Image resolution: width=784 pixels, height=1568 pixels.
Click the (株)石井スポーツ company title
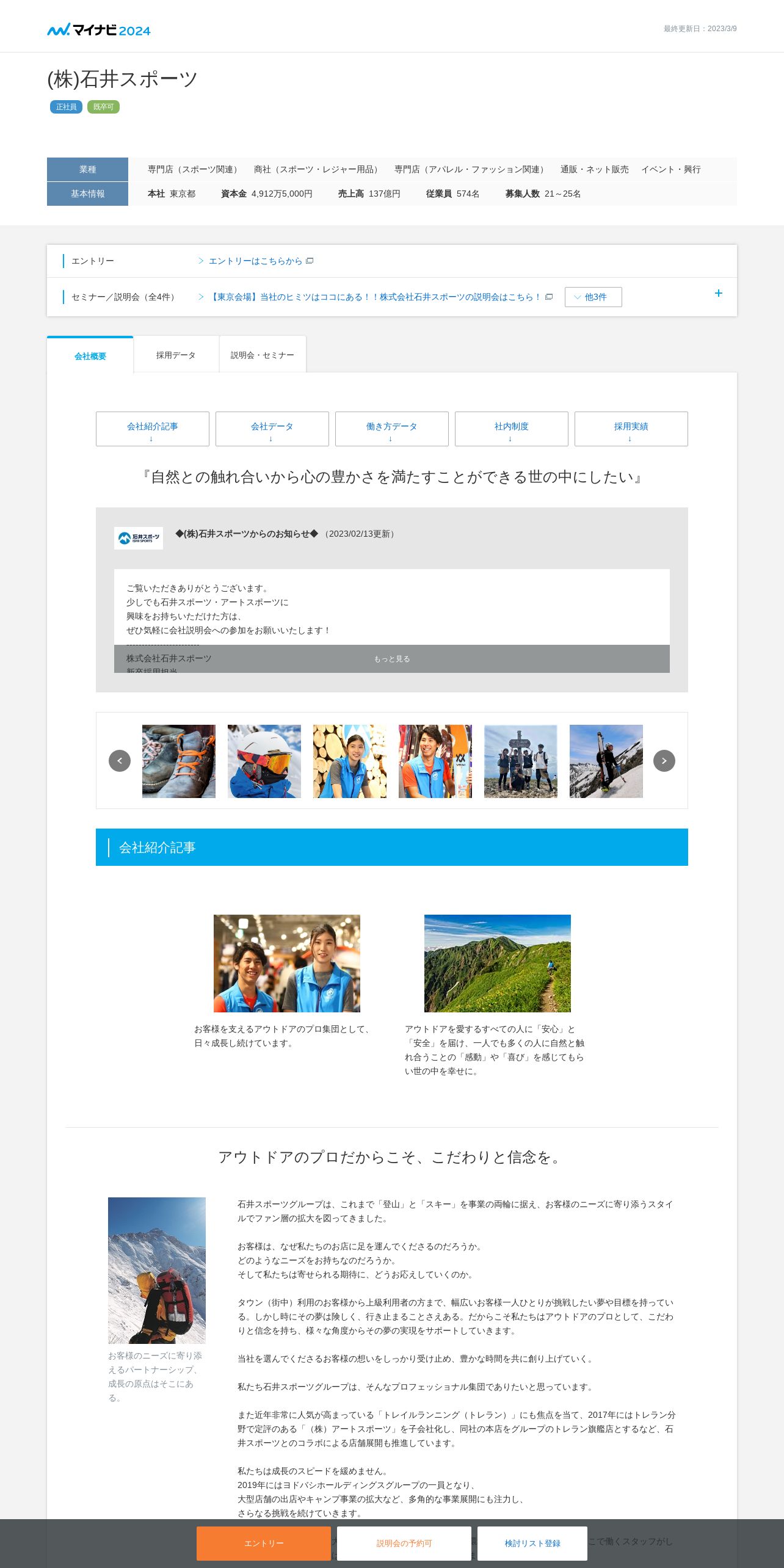tap(123, 79)
